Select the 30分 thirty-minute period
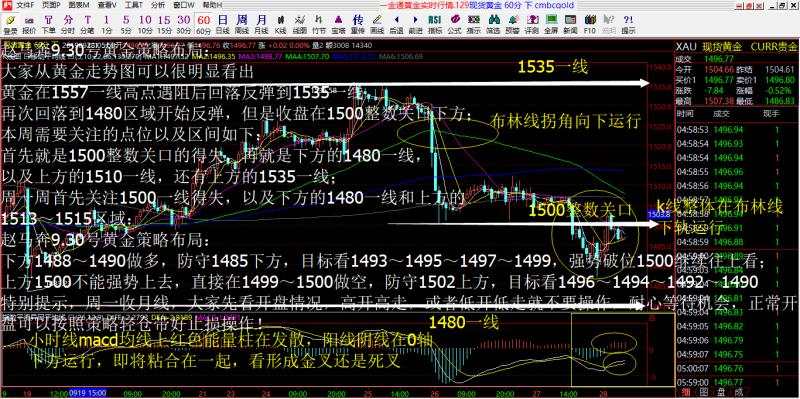Viewport: 800px width, 399px height. [183, 24]
